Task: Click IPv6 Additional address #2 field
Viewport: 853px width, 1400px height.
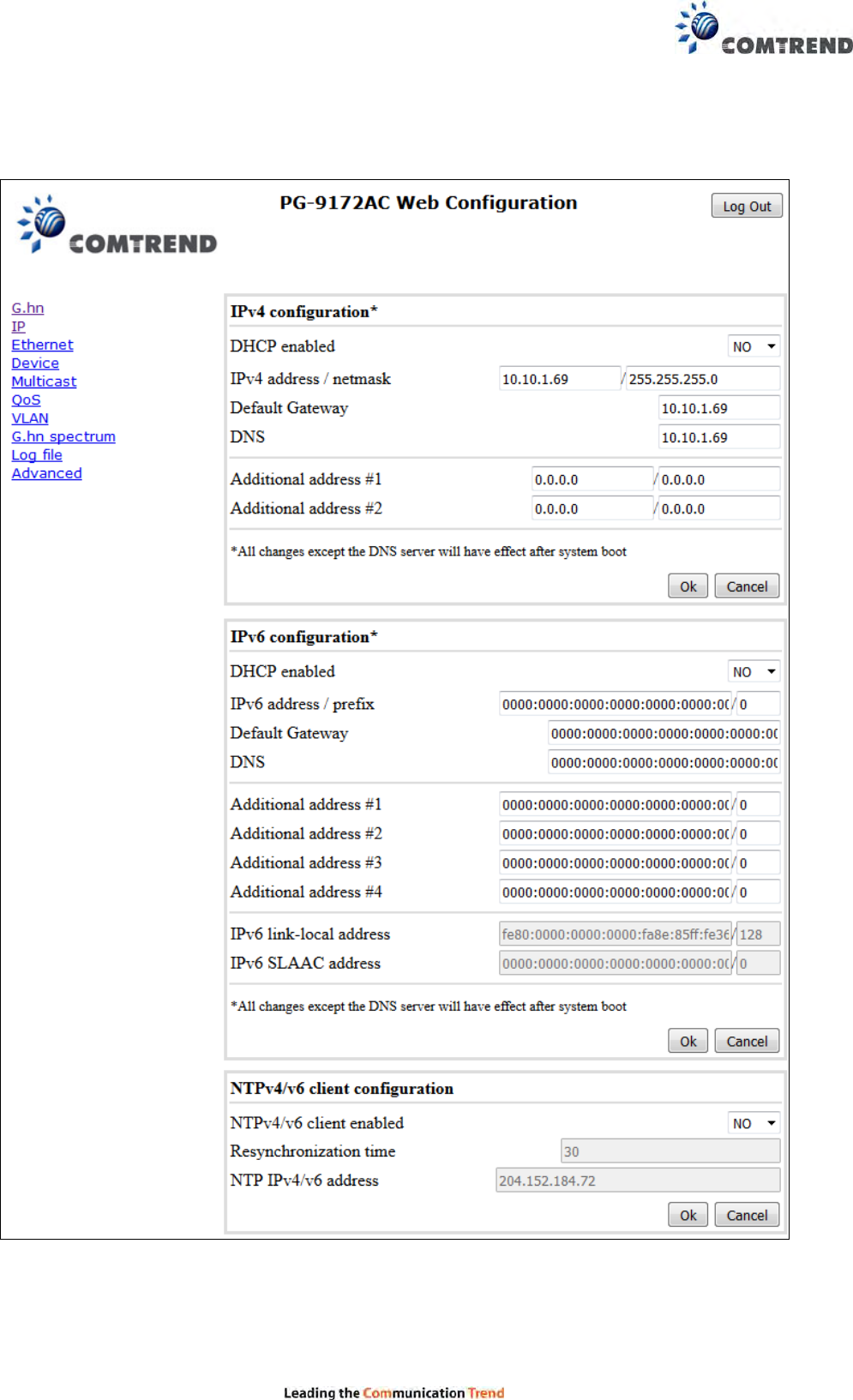Action: [616, 833]
